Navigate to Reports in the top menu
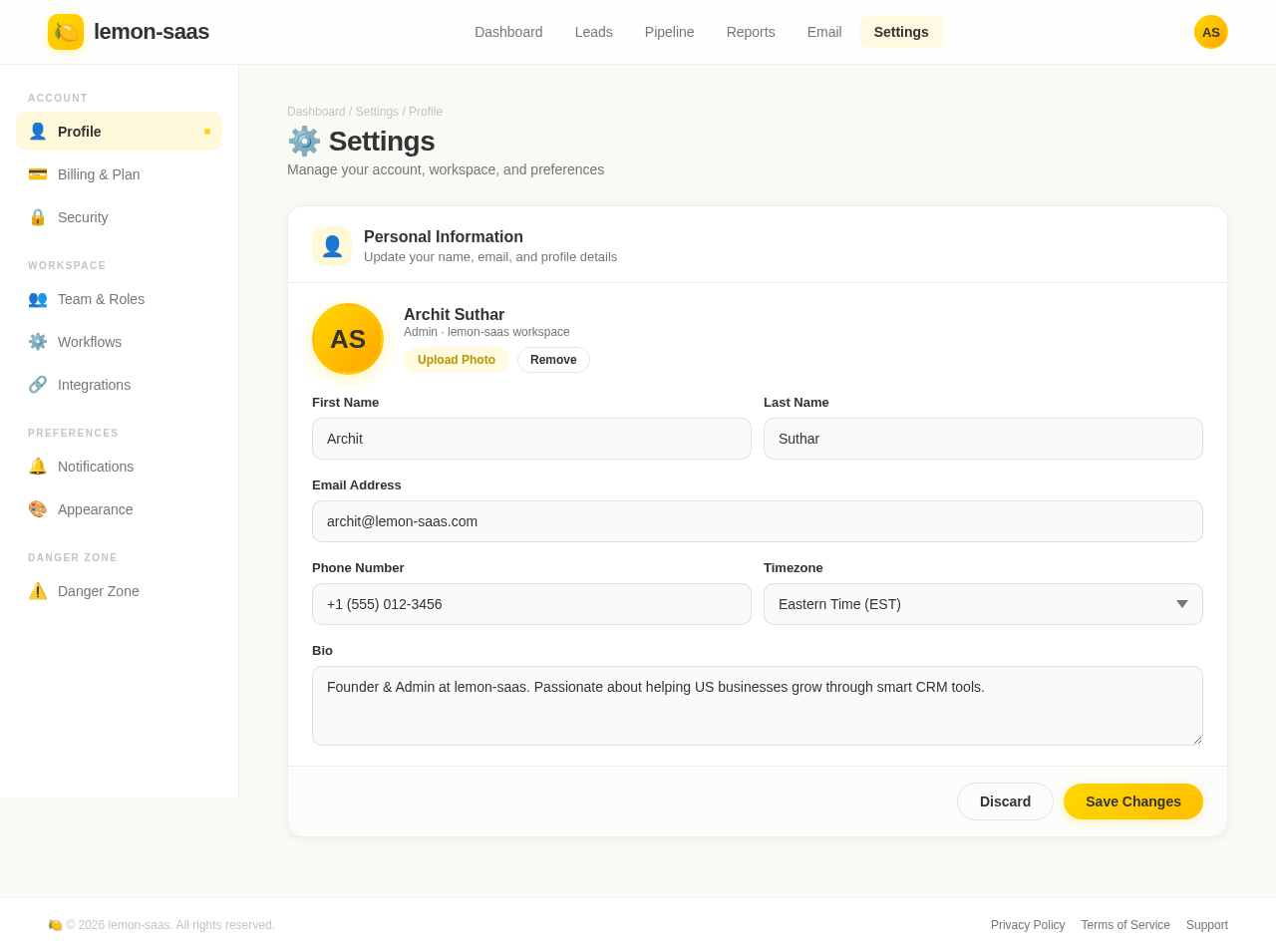This screenshot has height=952, width=1276. 751,30
